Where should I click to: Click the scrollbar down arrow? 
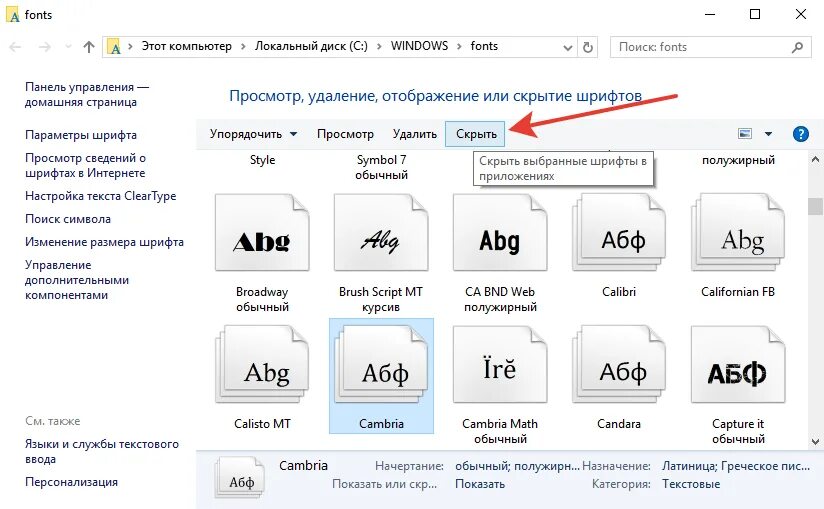coord(815,442)
